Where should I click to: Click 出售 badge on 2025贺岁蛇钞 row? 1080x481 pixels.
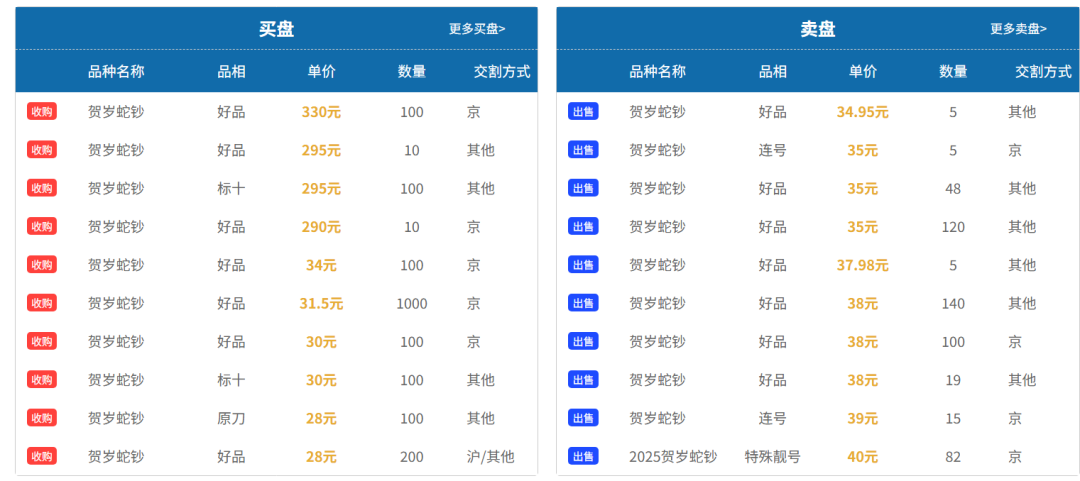[x=583, y=456]
